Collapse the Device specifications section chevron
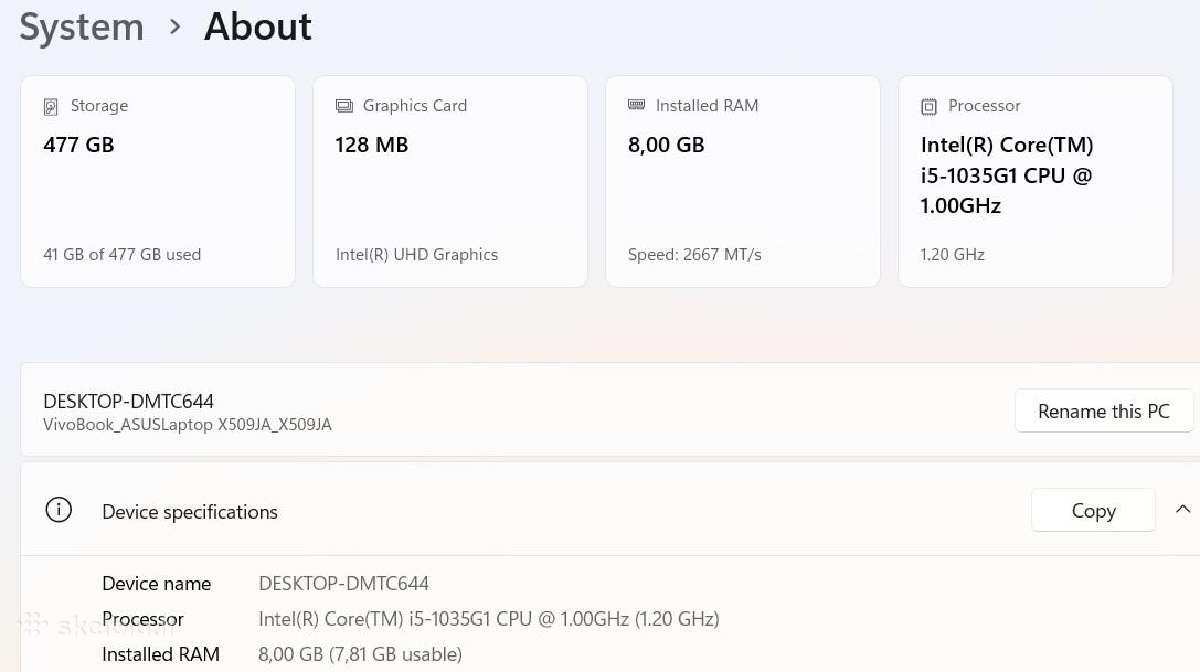 [x=1183, y=510]
